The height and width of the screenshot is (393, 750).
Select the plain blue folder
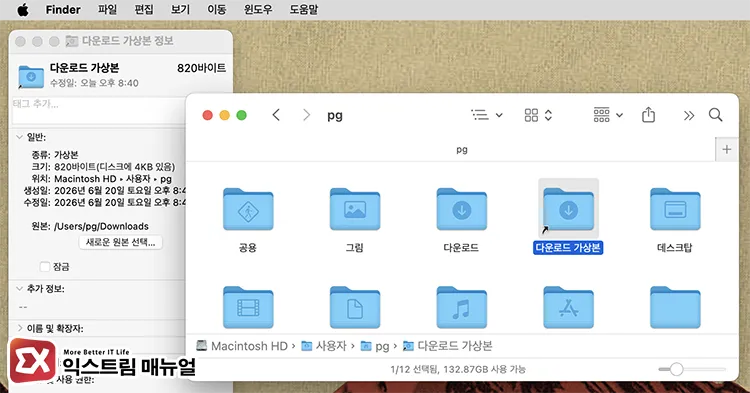[675, 307]
